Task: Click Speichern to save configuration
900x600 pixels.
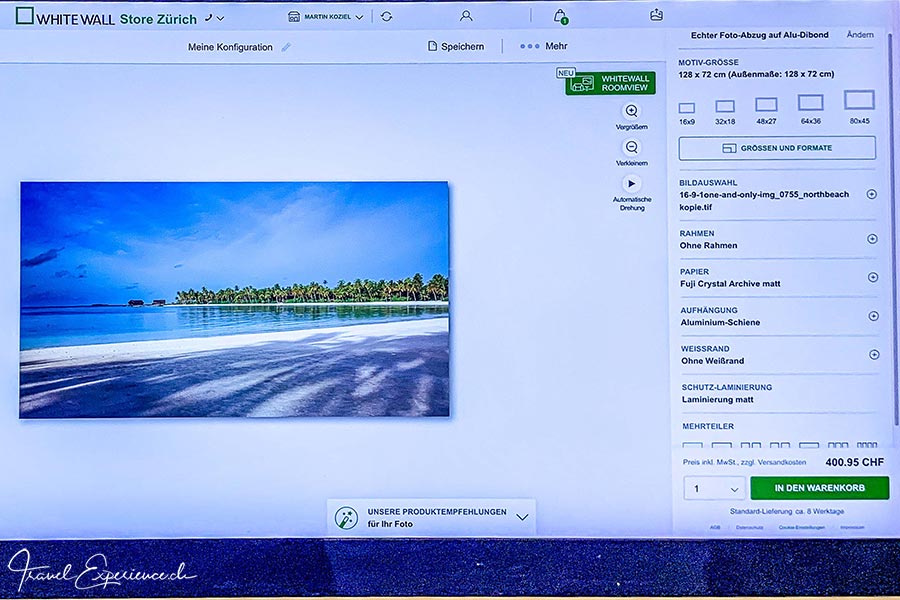Action: [456, 46]
